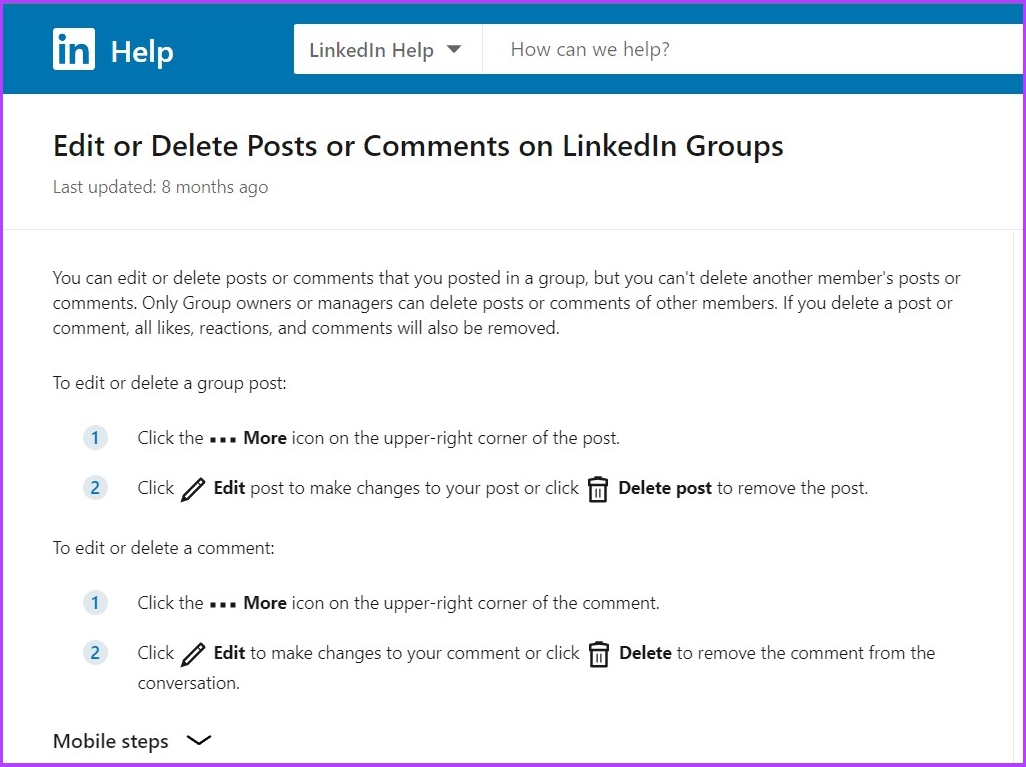Focus the 'How can we help?' search field
Screen dimensions: 1026x767
click(x=754, y=49)
